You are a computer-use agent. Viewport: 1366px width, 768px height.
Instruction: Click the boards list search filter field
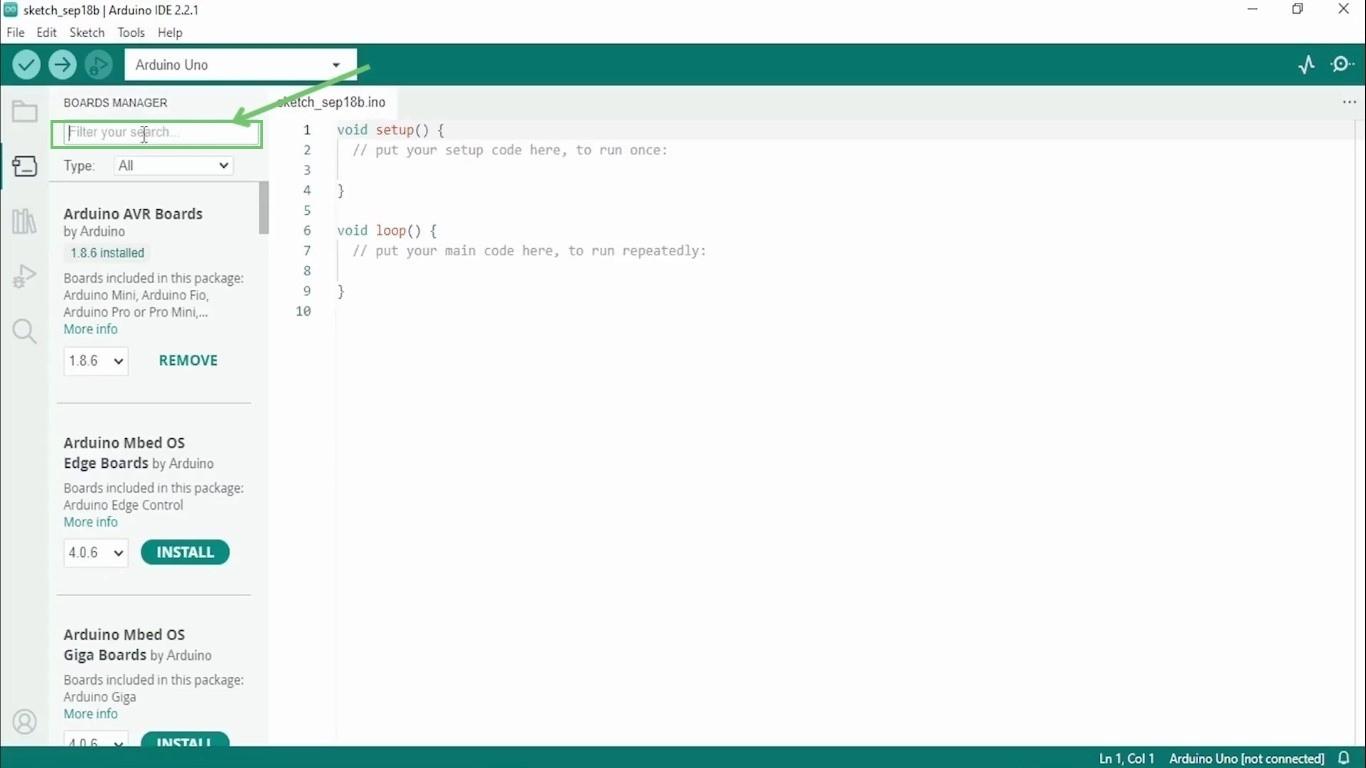(x=157, y=132)
